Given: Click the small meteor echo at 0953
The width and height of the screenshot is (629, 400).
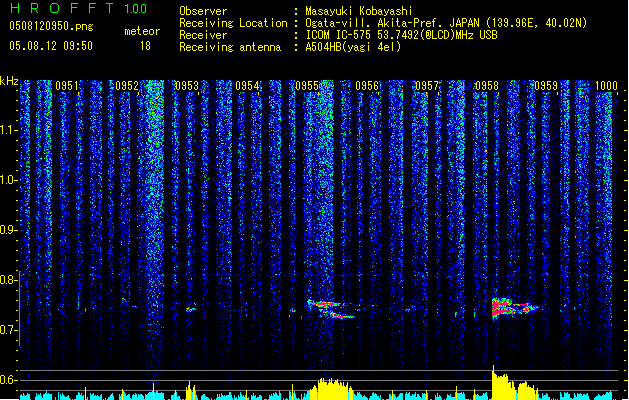Looking at the screenshot, I should click(191, 309).
